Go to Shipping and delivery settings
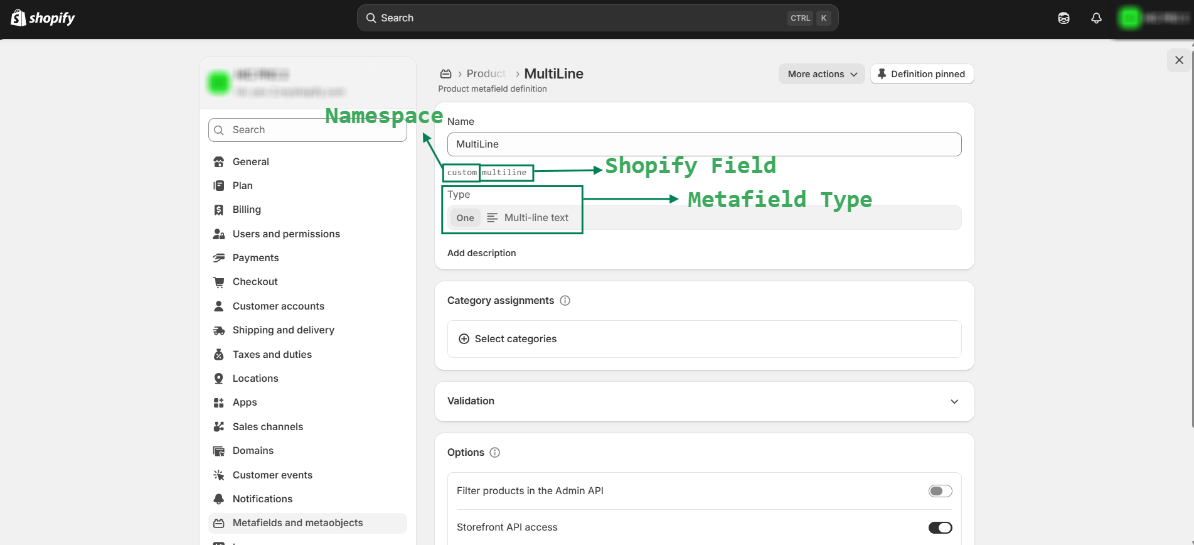Screen dimensions: 1194x545 (283, 330)
